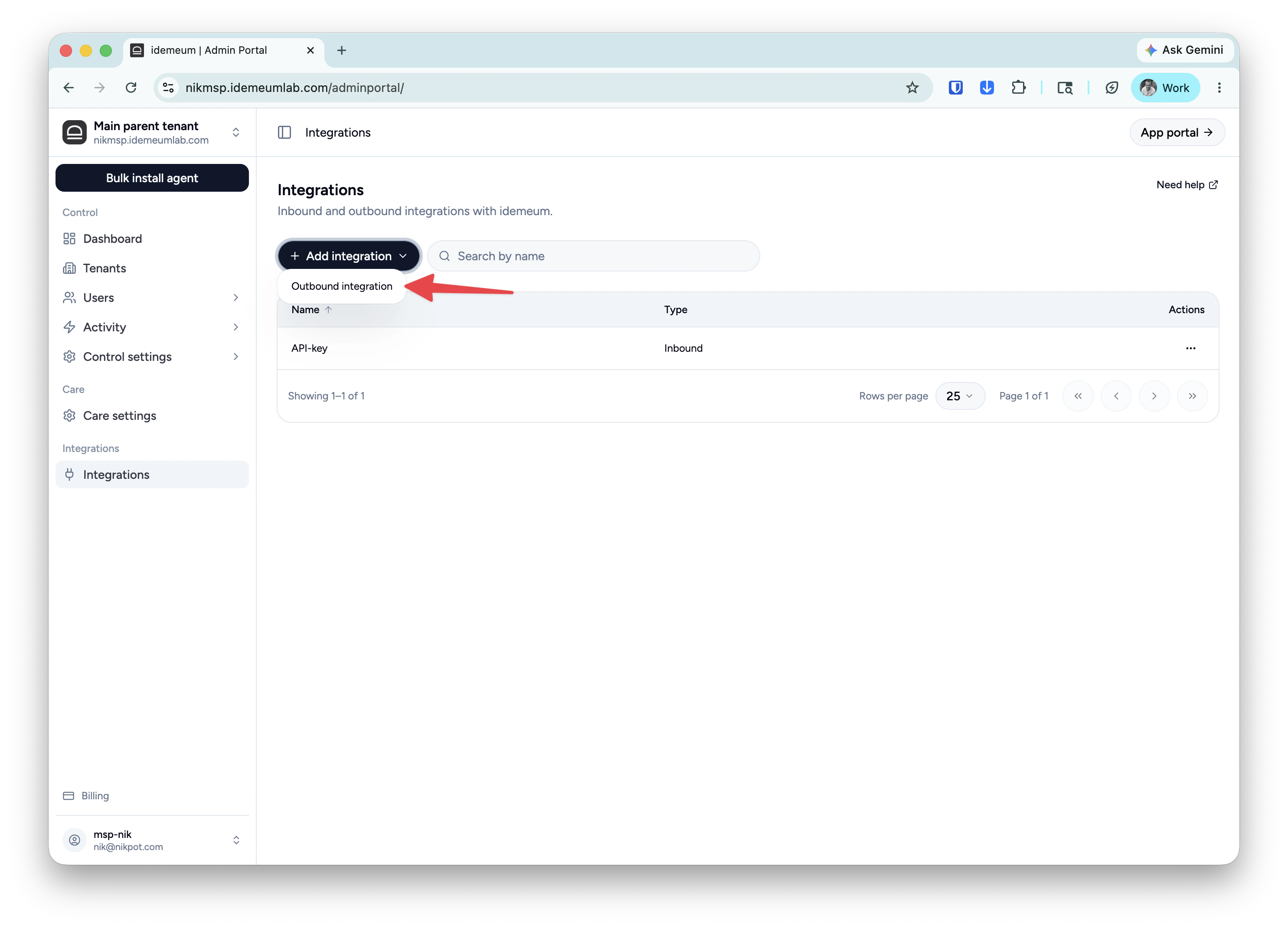Image resolution: width=1288 pixels, height=929 pixels.
Task: Go to the first page of results
Action: pos(1078,396)
